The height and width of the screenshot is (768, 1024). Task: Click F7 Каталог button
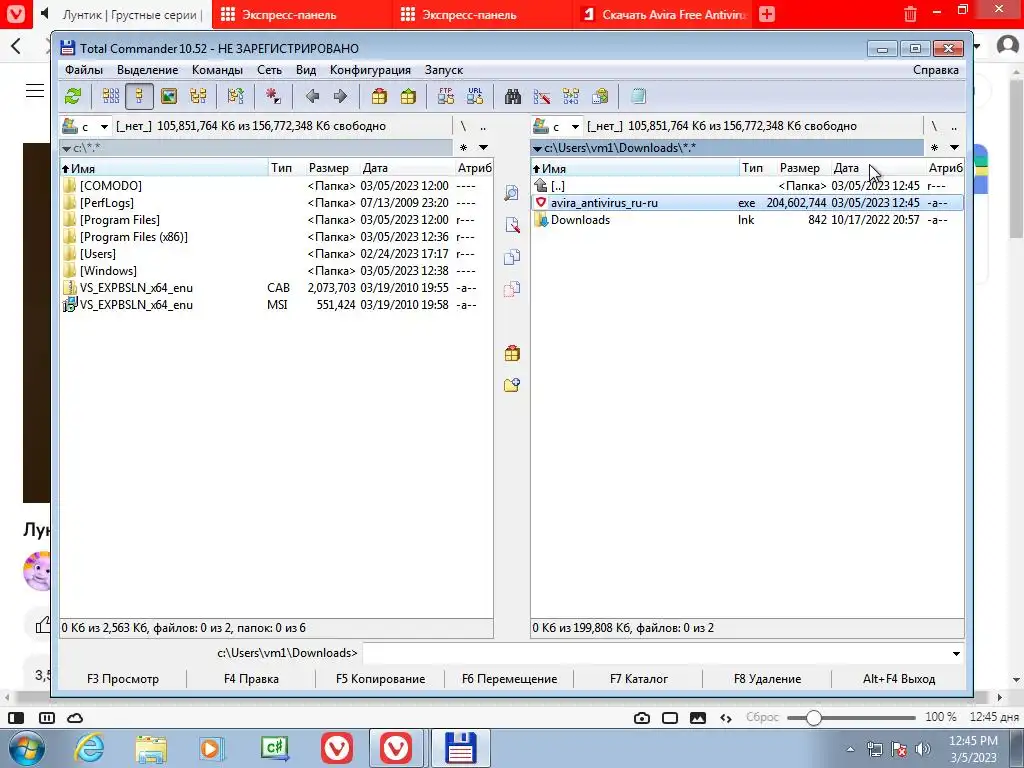click(x=639, y=679)
